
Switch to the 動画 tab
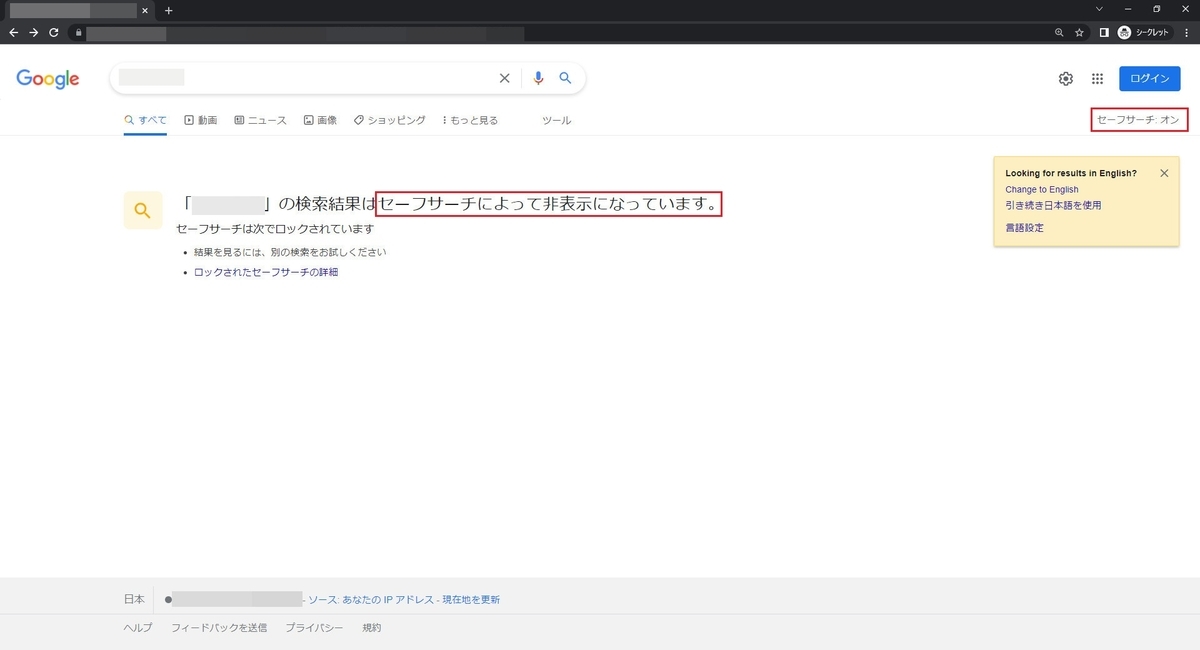click(x=200, y=120)
